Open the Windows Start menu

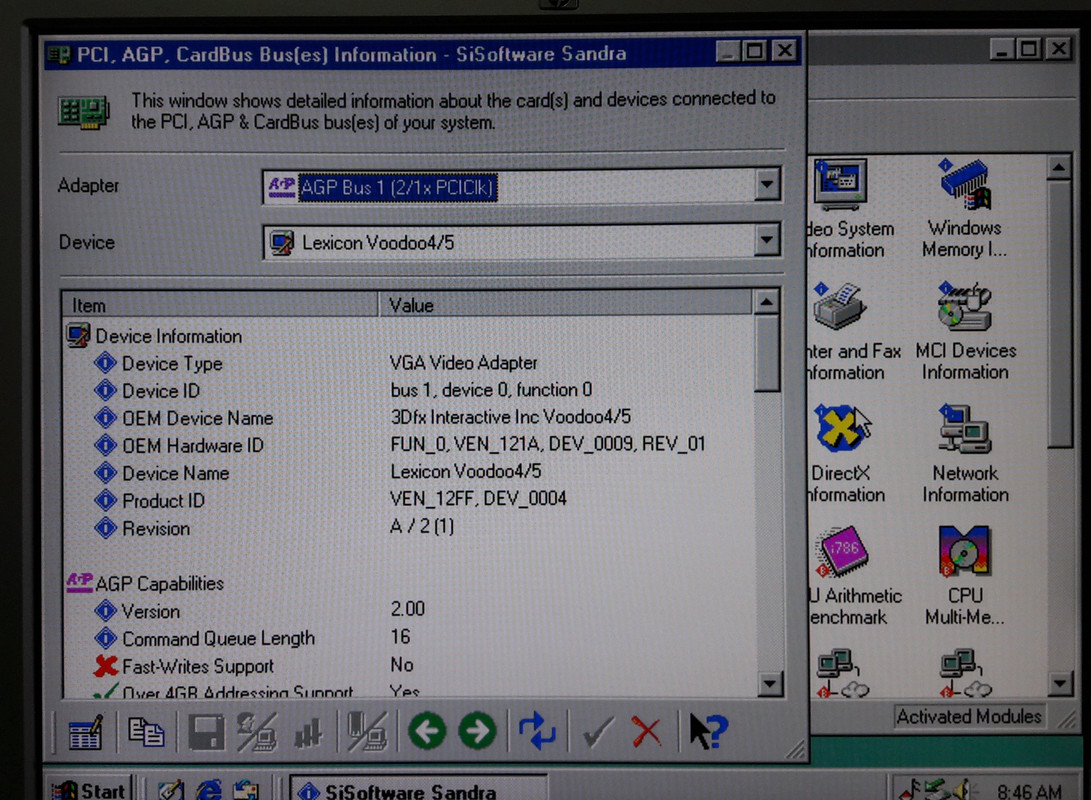[89, 790]
